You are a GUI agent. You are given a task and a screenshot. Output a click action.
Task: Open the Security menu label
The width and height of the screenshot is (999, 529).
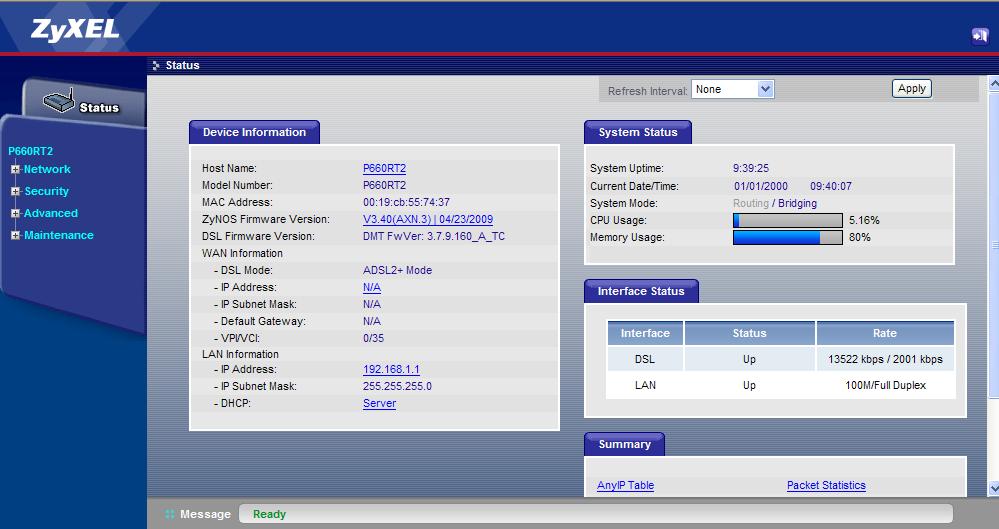coord(47,191)
